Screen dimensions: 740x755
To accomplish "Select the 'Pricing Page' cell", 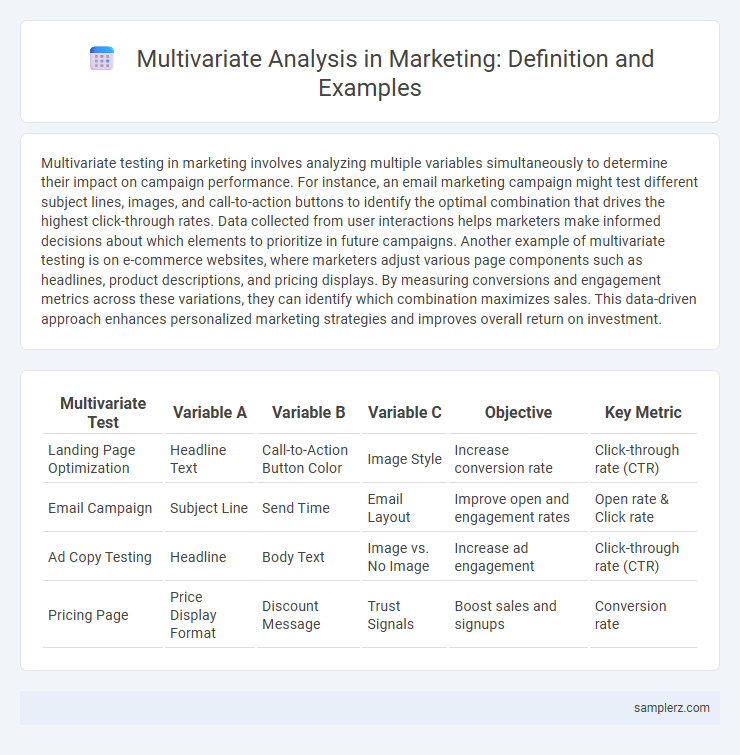I will (x=103, y=614).
